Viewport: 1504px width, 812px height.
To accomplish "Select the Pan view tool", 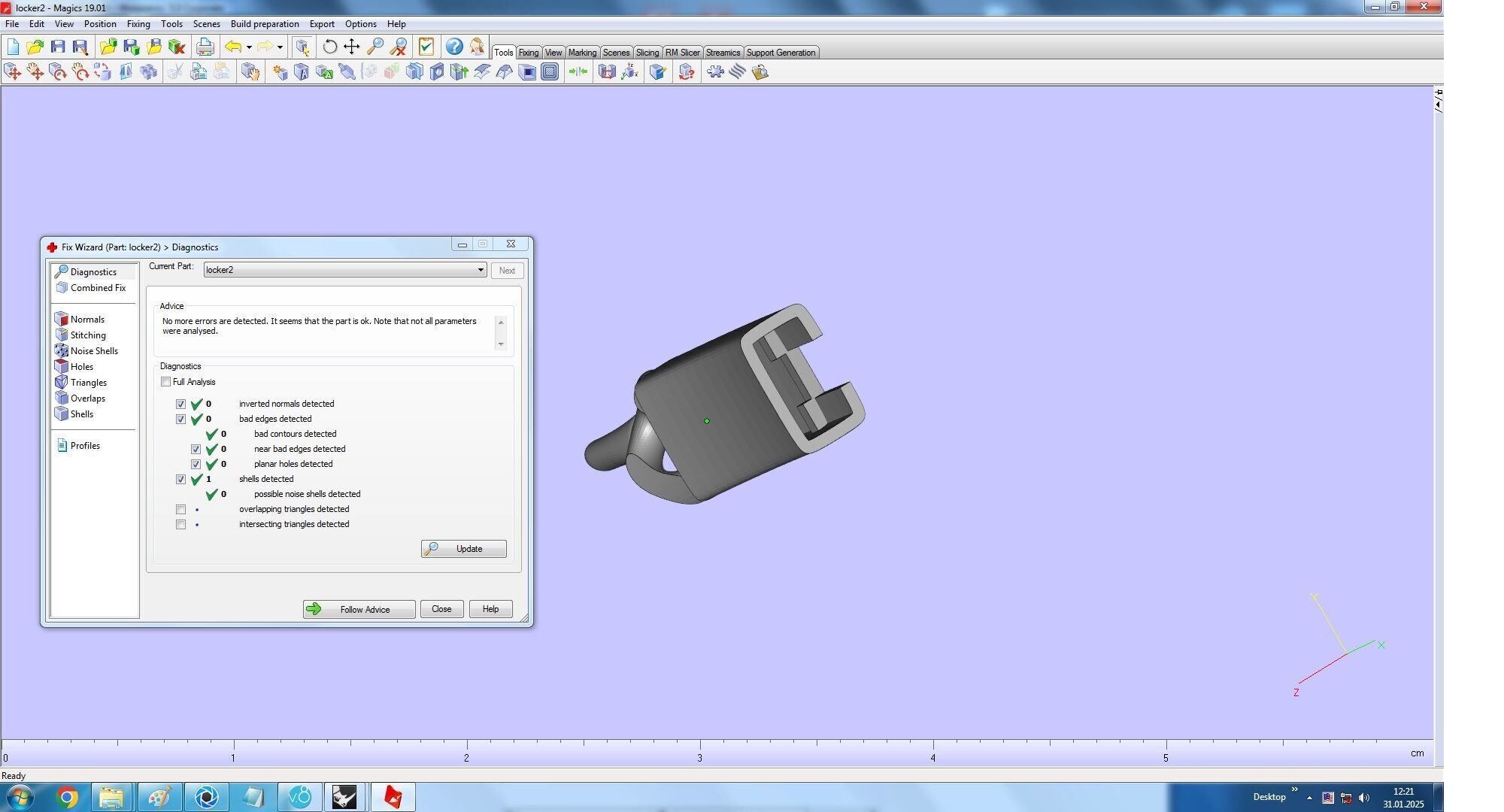I will tap(351, 47).
